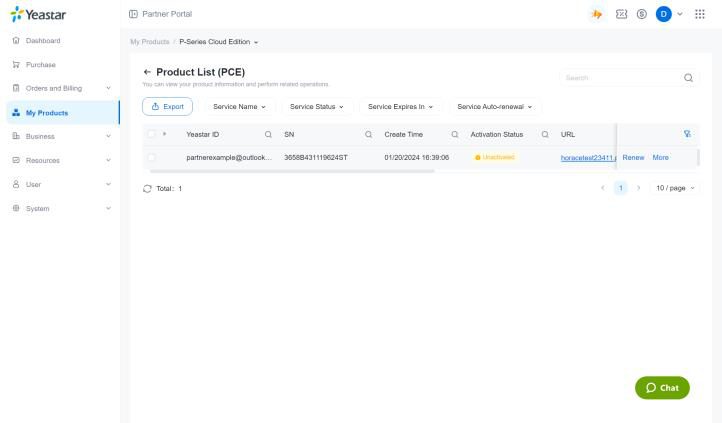
Task: Open the user avatar D menu
Action: (664, 14)
